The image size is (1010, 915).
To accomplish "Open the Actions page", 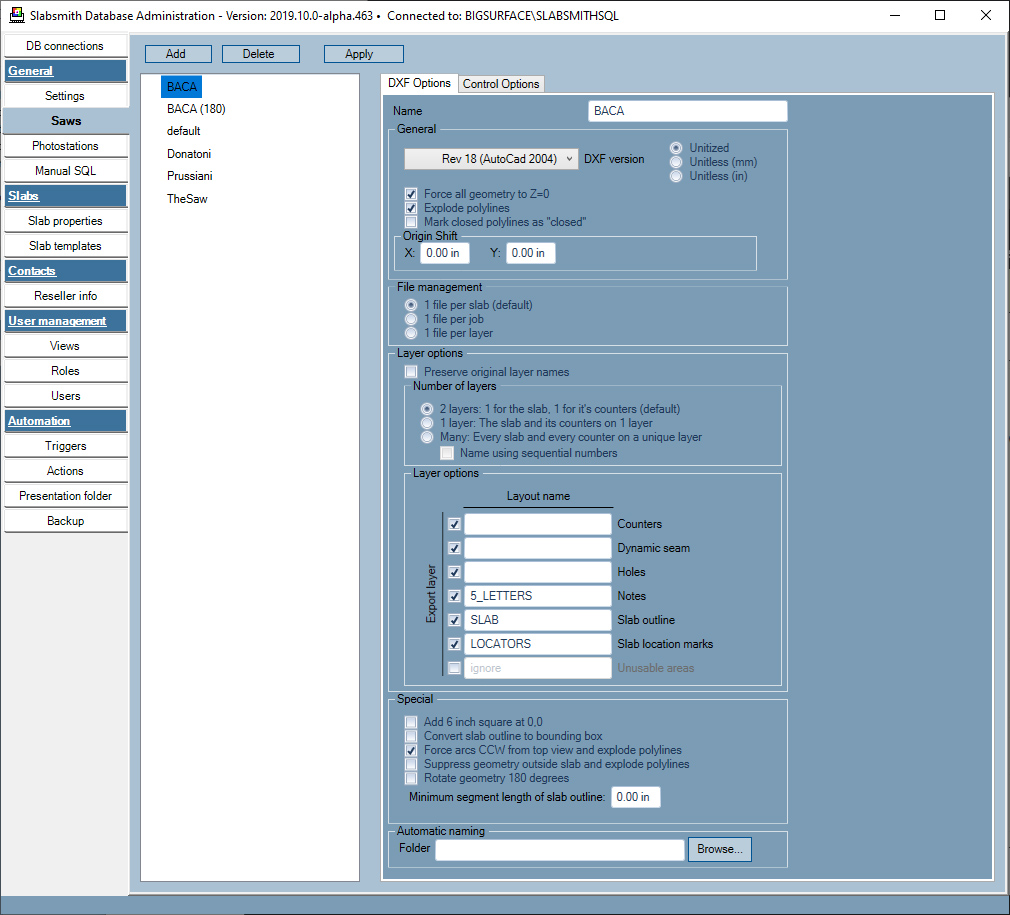I will click(65, 471).
